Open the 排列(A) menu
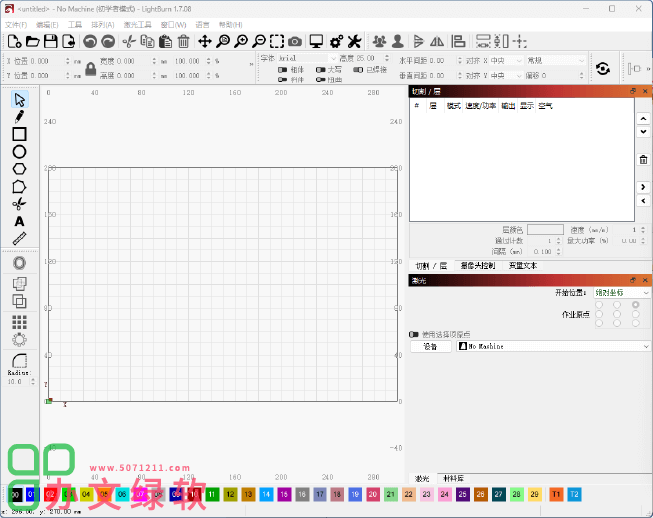This screenshot has width=653, height=518. [102, 25]
